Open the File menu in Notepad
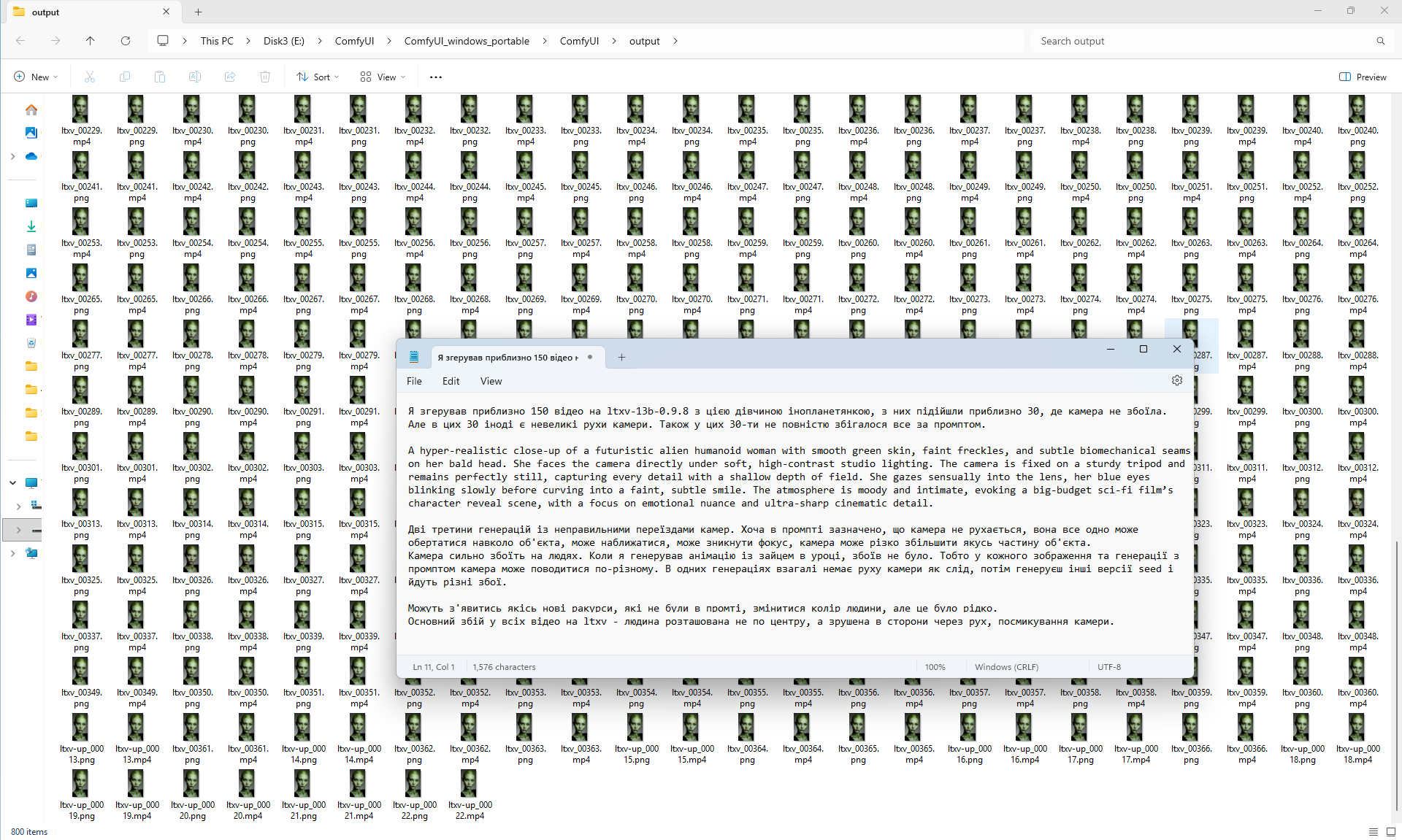Screen dimensions: 1402x840 point(414,381)
